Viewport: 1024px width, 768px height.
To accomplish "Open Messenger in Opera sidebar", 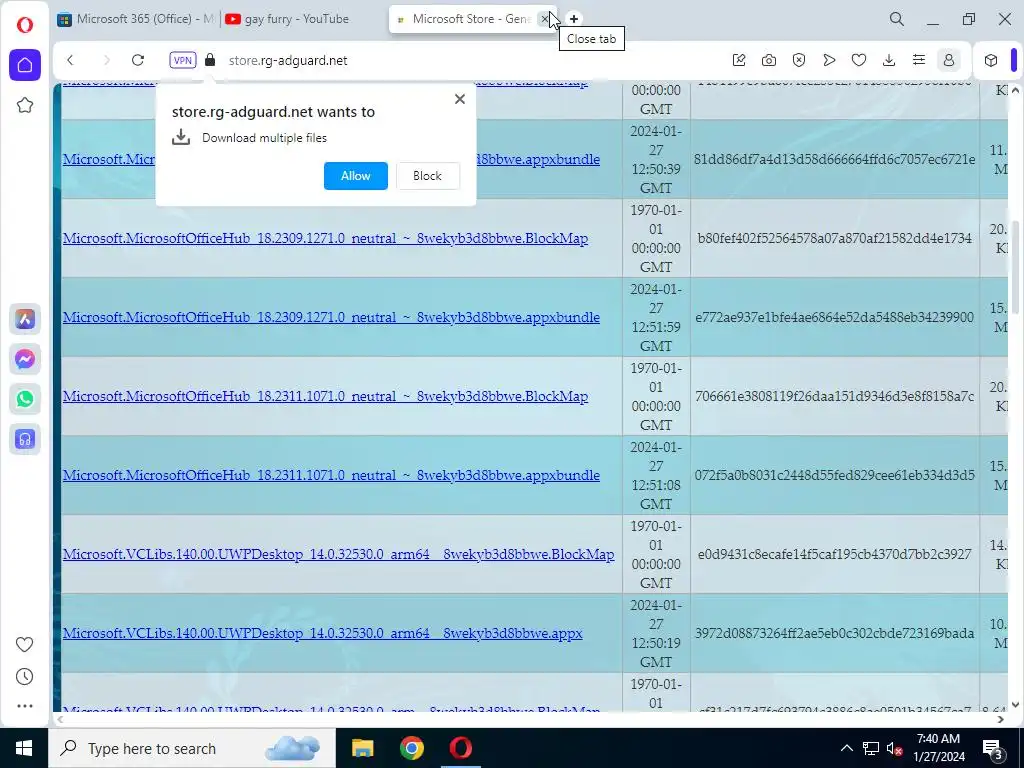I will coord(25,359).
